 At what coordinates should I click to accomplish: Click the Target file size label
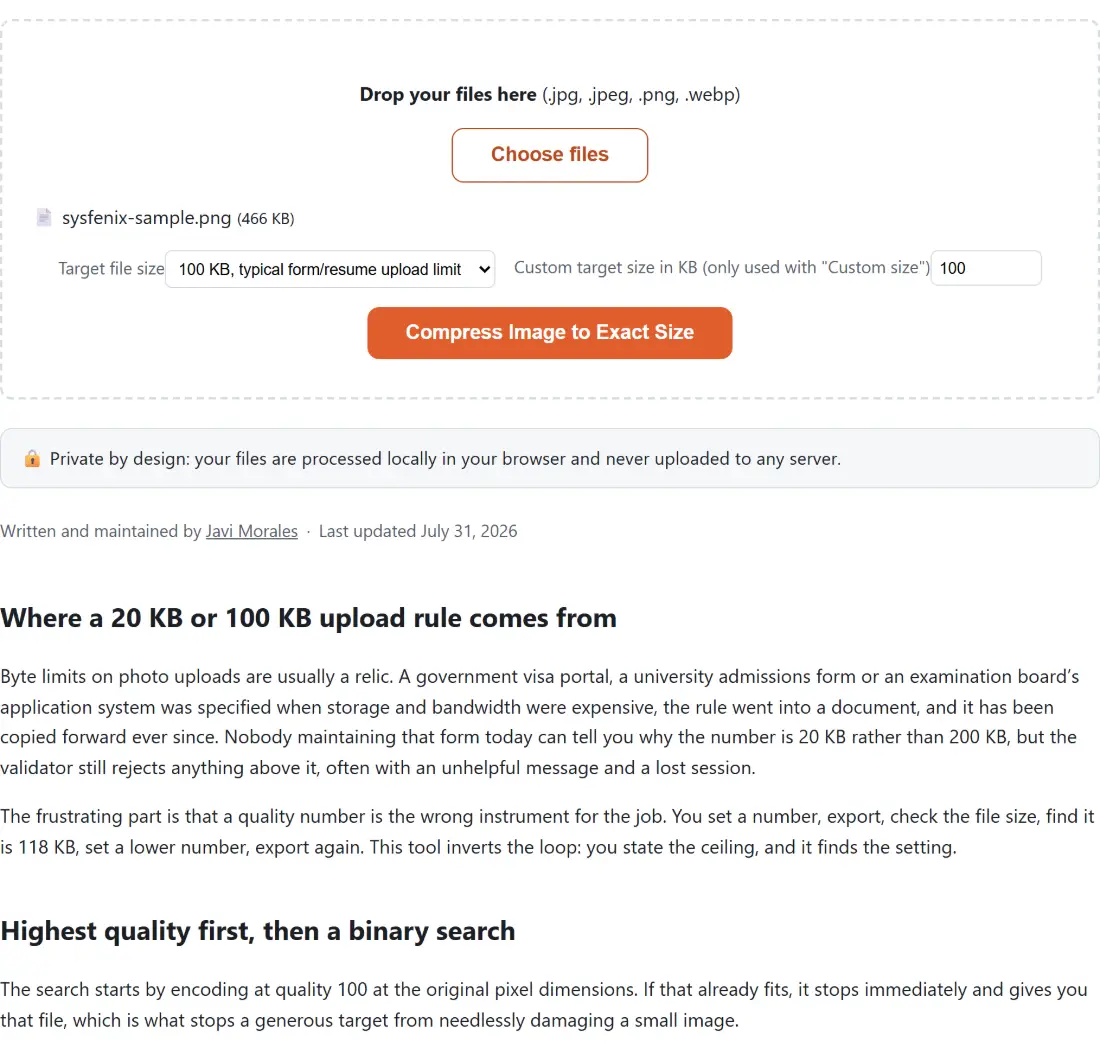pos(111,269)
